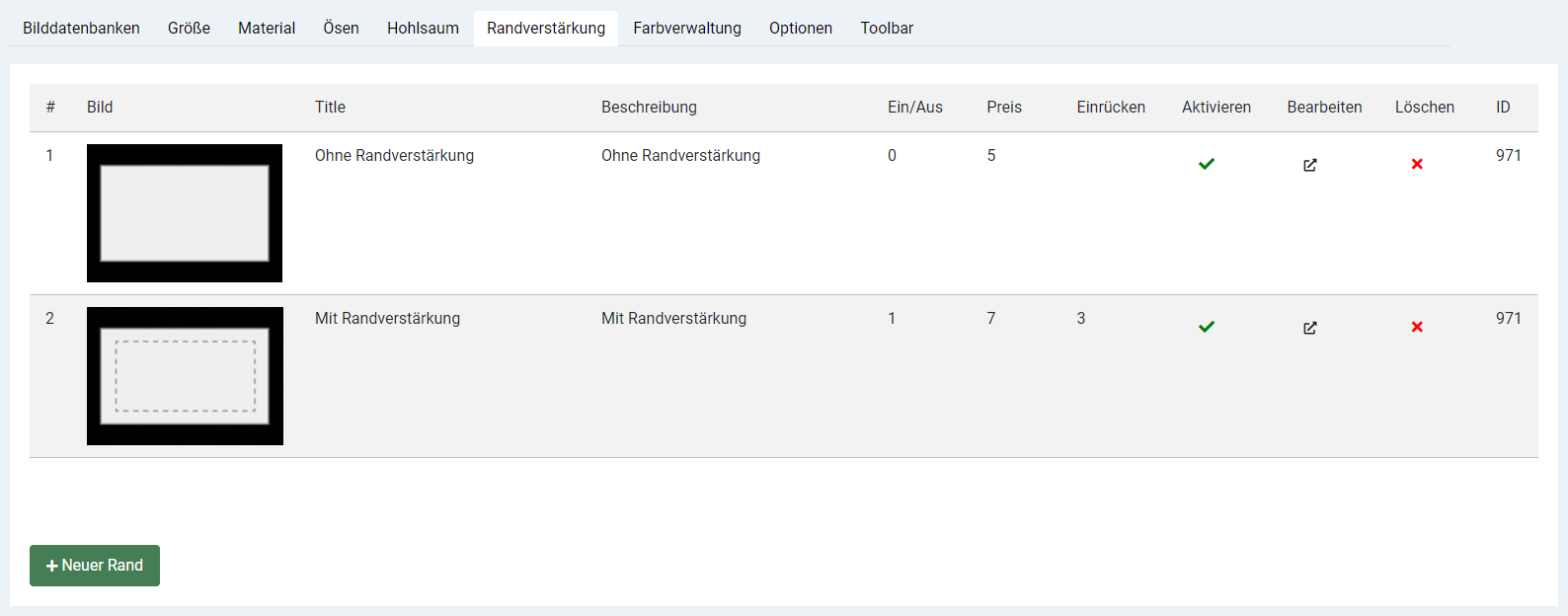Switch to the Farbverwaltung tab
The height and width of the screenshot is (616, 1568).
tap(687, 29)
